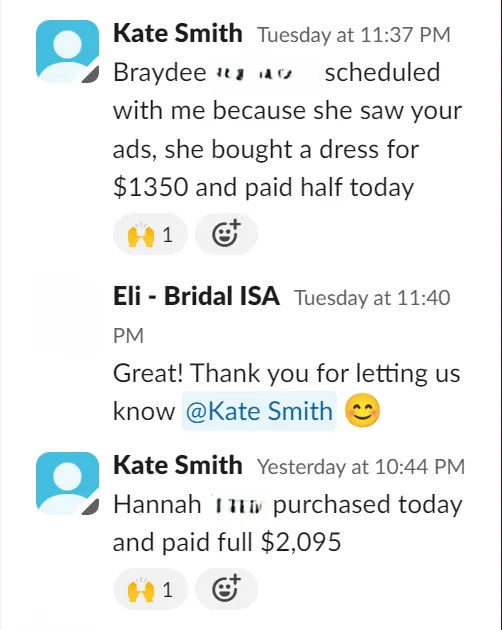Add reaction to the Braydee dress message
502x630 pixels.
point(226,234)
